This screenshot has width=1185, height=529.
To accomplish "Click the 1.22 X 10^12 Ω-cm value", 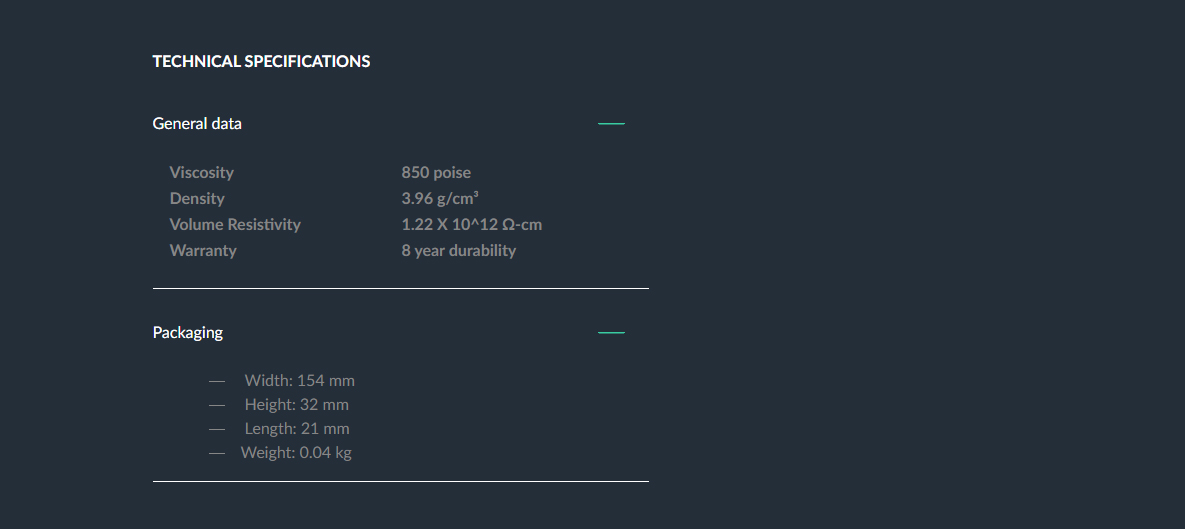I will [472, 224].
